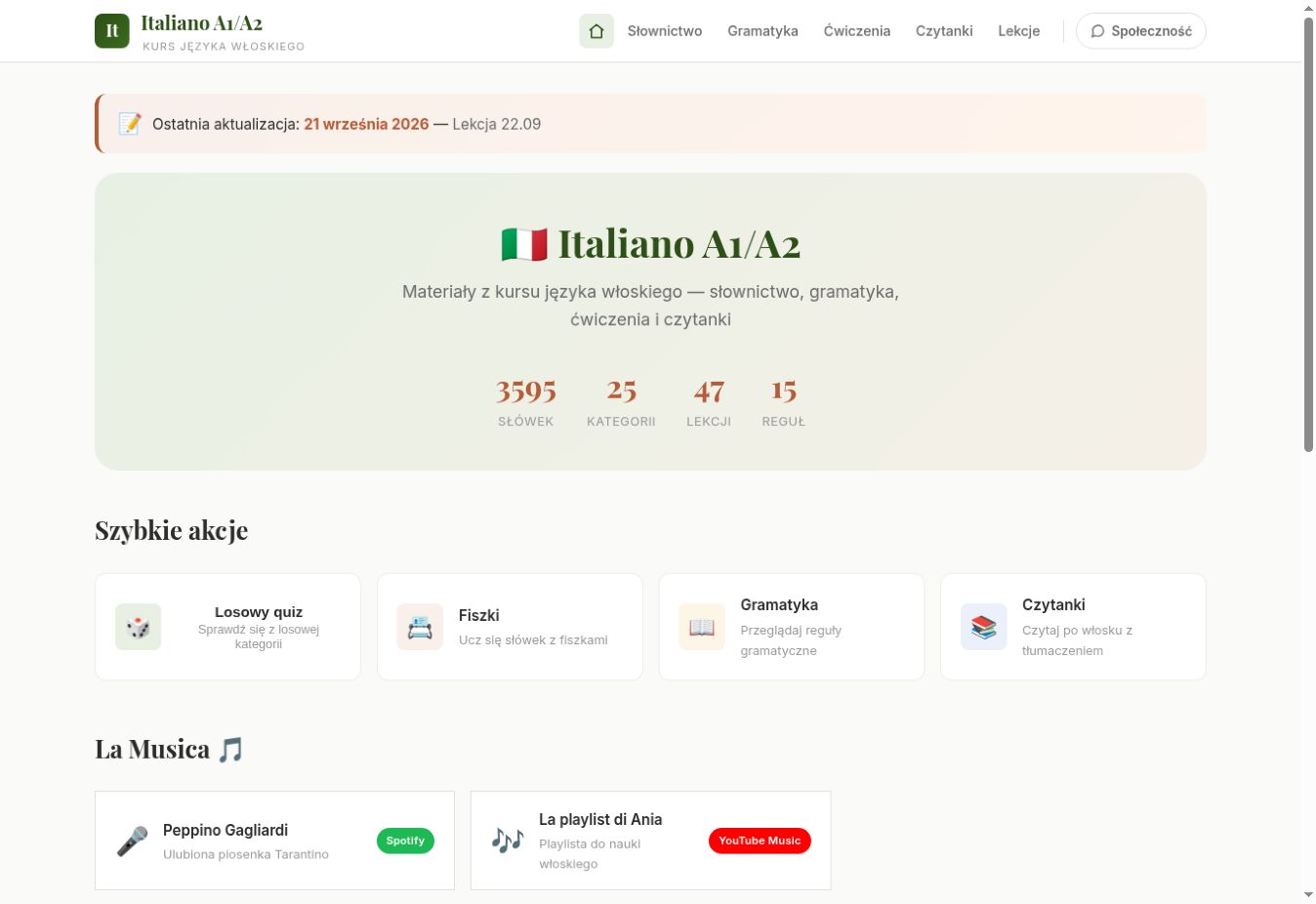Click the vertical page scrollbar
The height and width of the screenshot is (904, 1316).
click(x=1308, y=234)
